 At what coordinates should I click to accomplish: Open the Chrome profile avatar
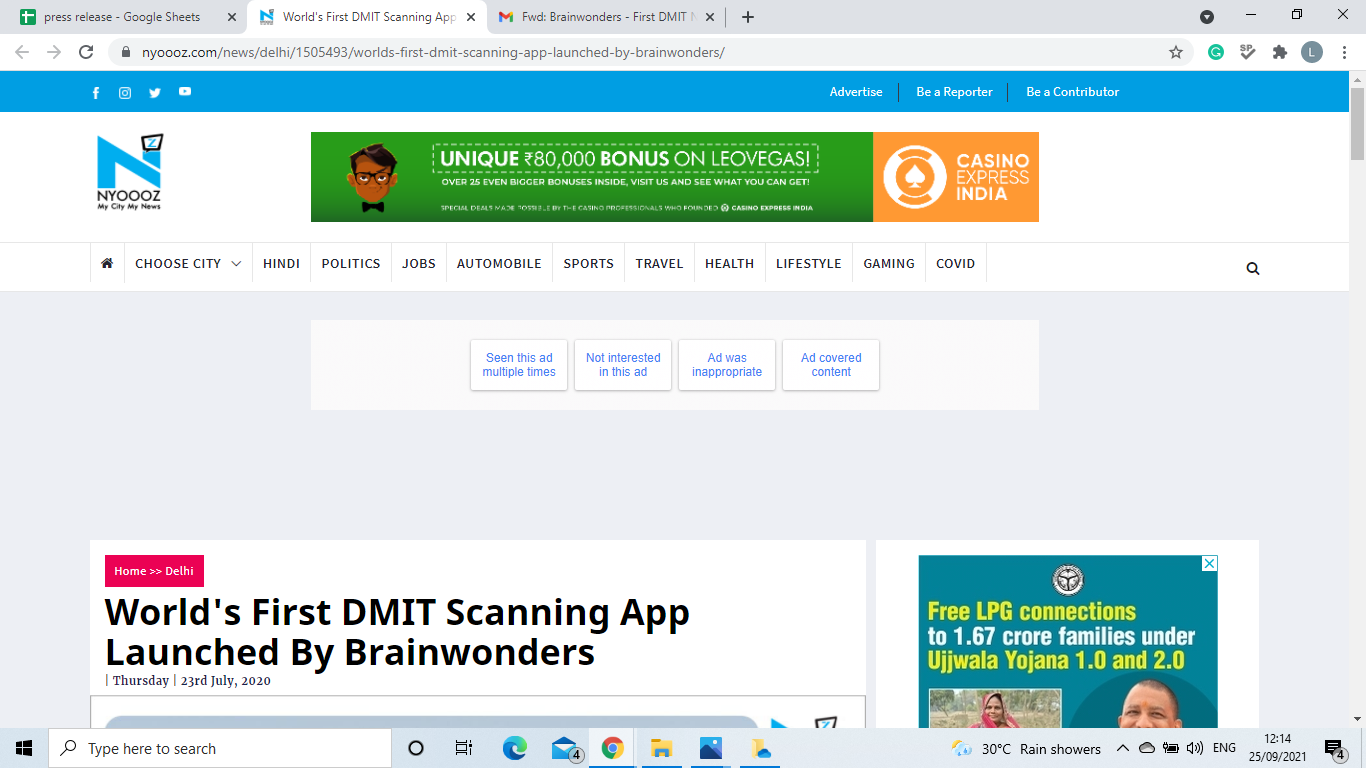[1312, 52]
